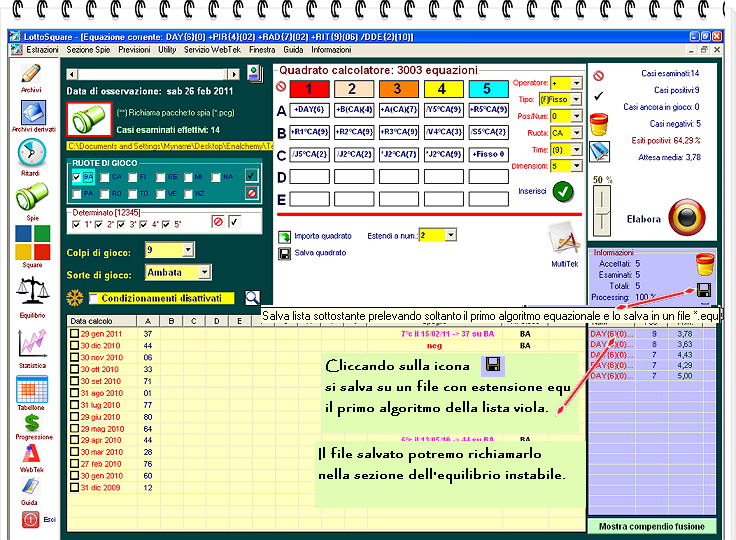
Task: Open the Estendi a num dropdown
Action: [x=450, y=235]
